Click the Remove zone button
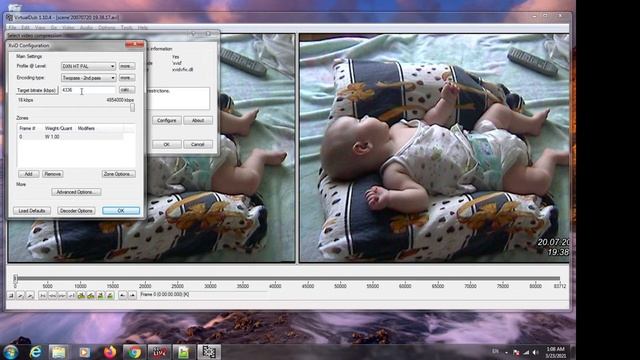Viewport: 640px width, 360px height. tap(53, 174)
